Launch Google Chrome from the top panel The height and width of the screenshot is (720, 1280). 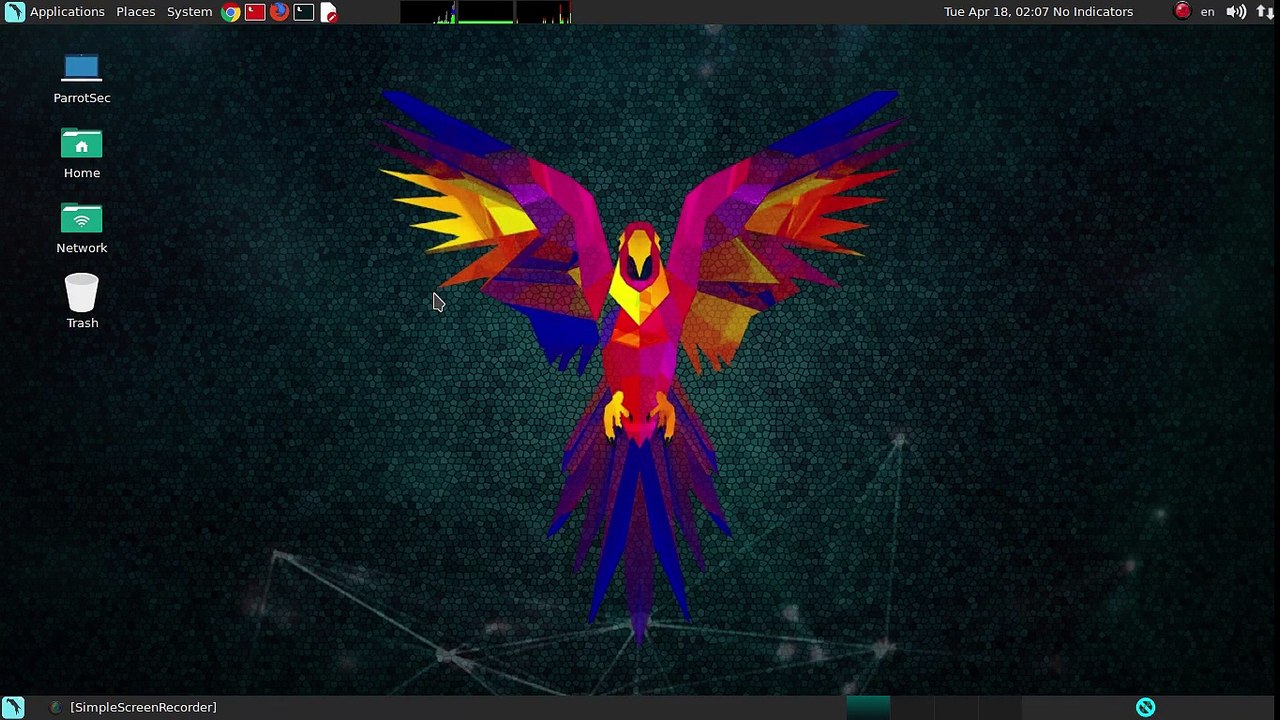coord(231,12)
